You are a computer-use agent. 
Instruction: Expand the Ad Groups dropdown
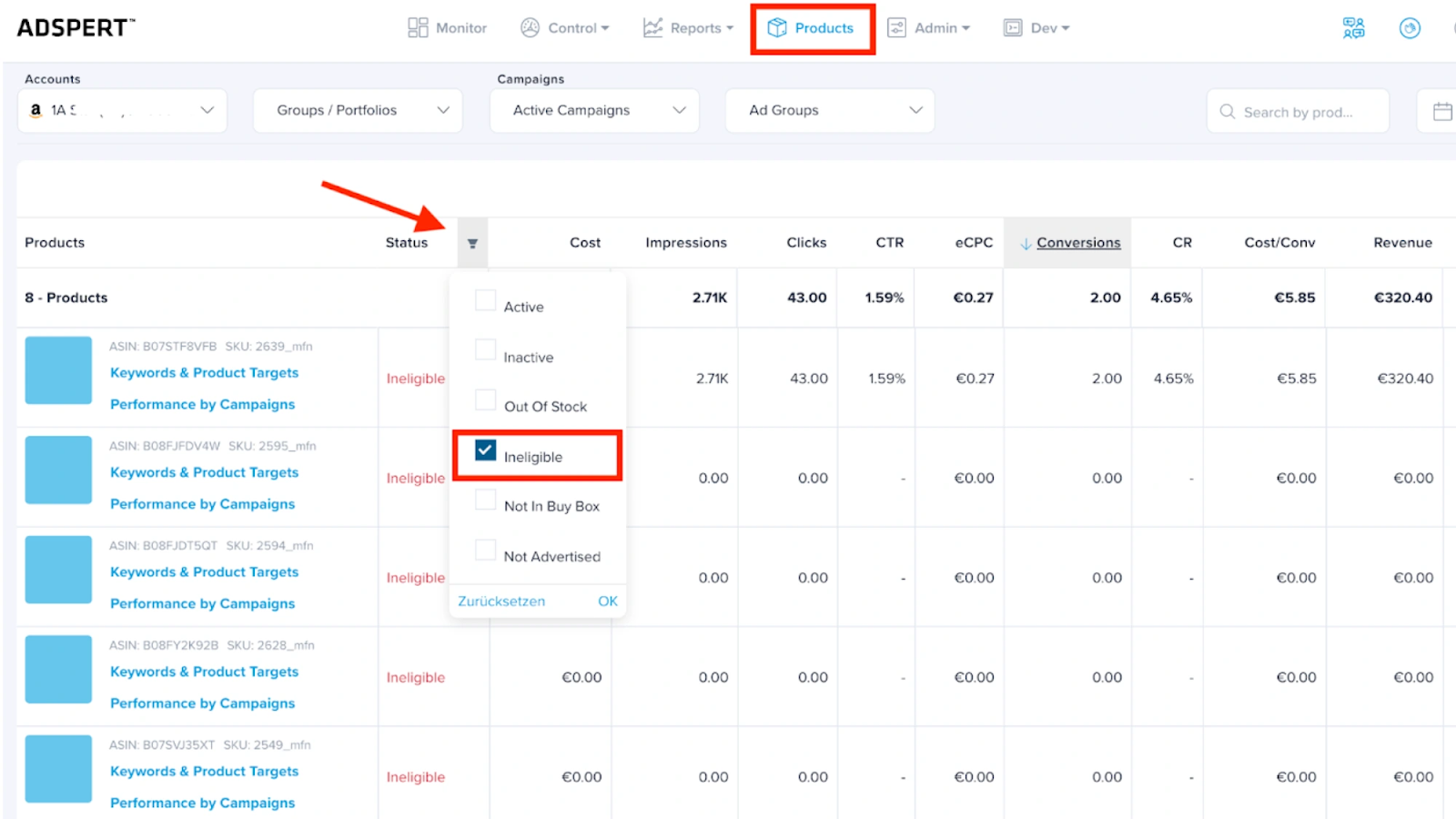pos(830,110)
